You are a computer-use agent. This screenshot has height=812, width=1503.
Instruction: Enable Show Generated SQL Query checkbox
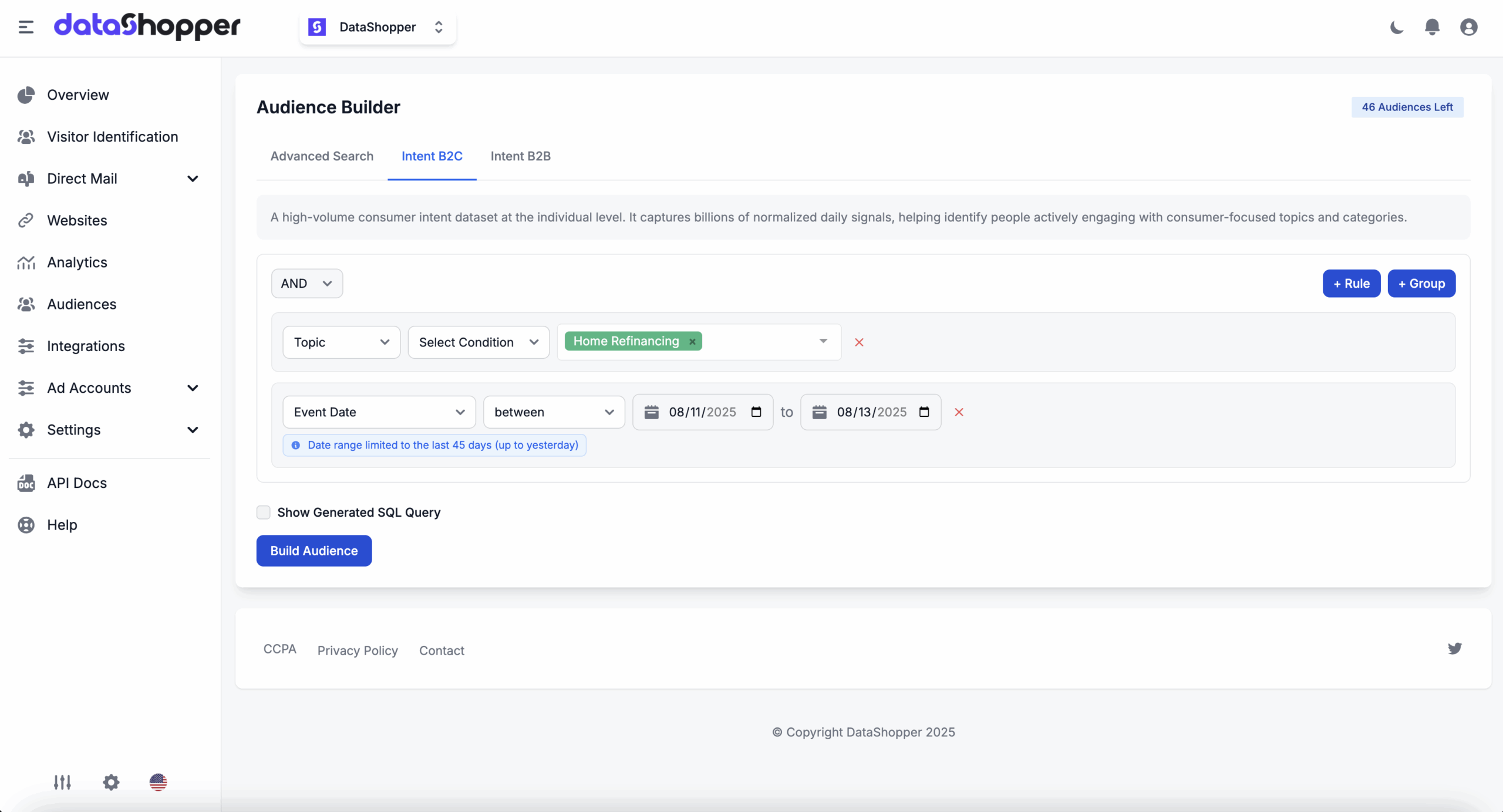click(264, 513)
